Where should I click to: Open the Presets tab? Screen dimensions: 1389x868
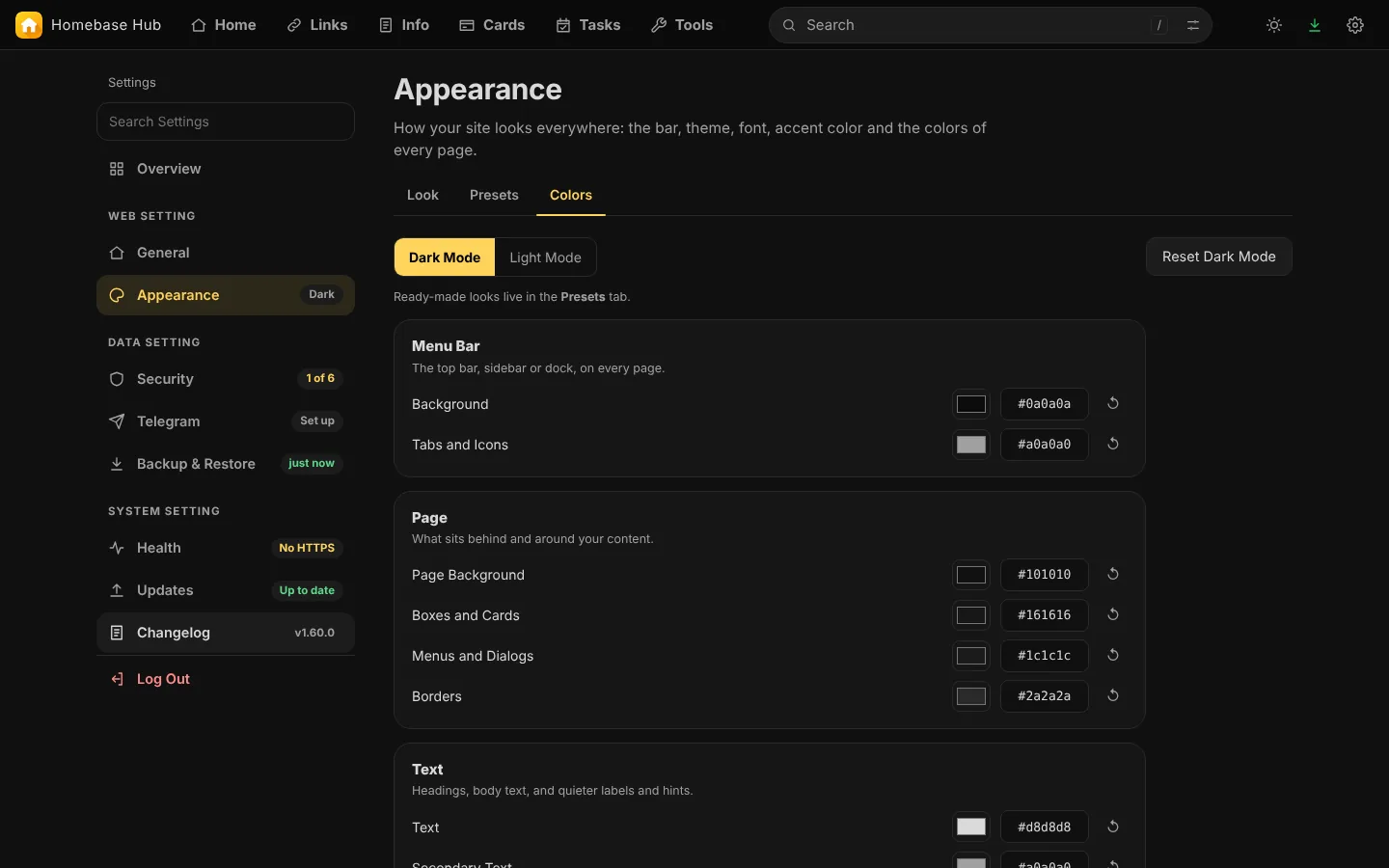click(x=494, y=195)
